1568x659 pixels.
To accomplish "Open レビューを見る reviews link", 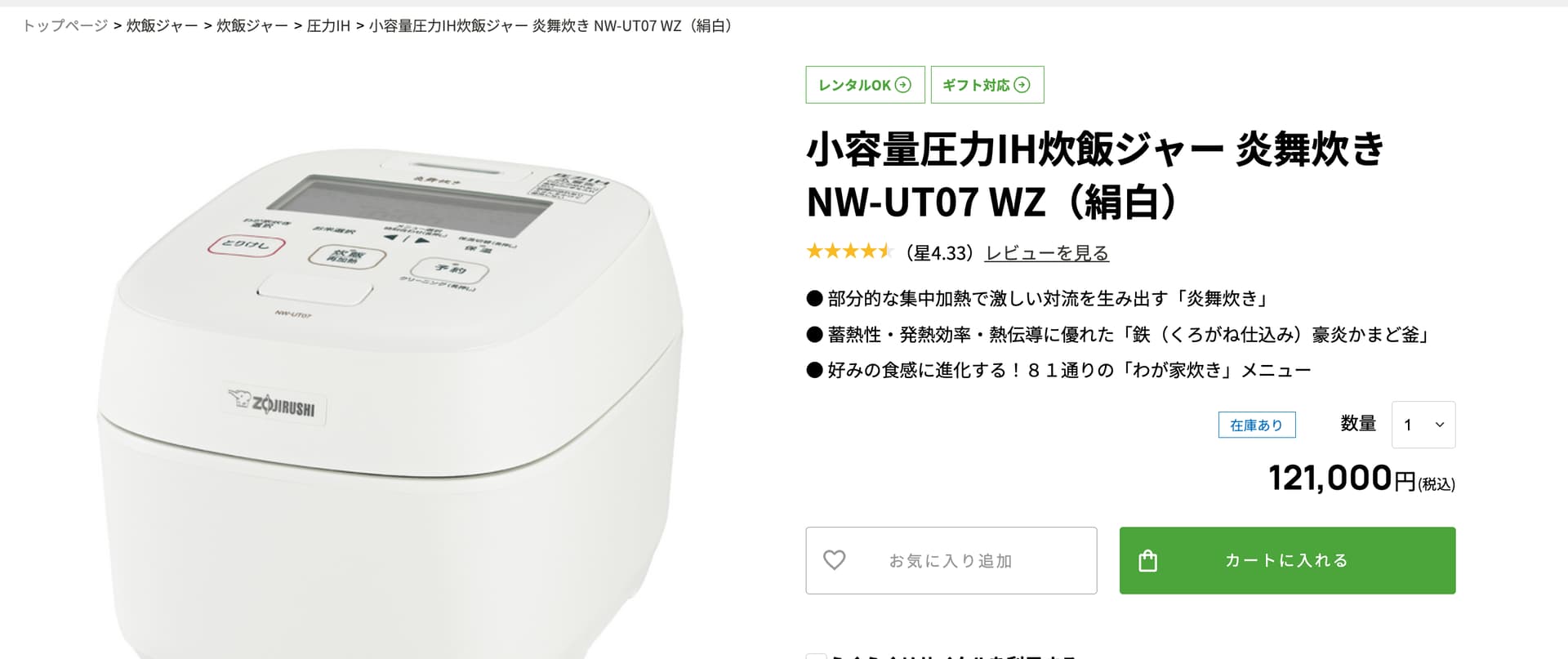I will [1047, 253].
